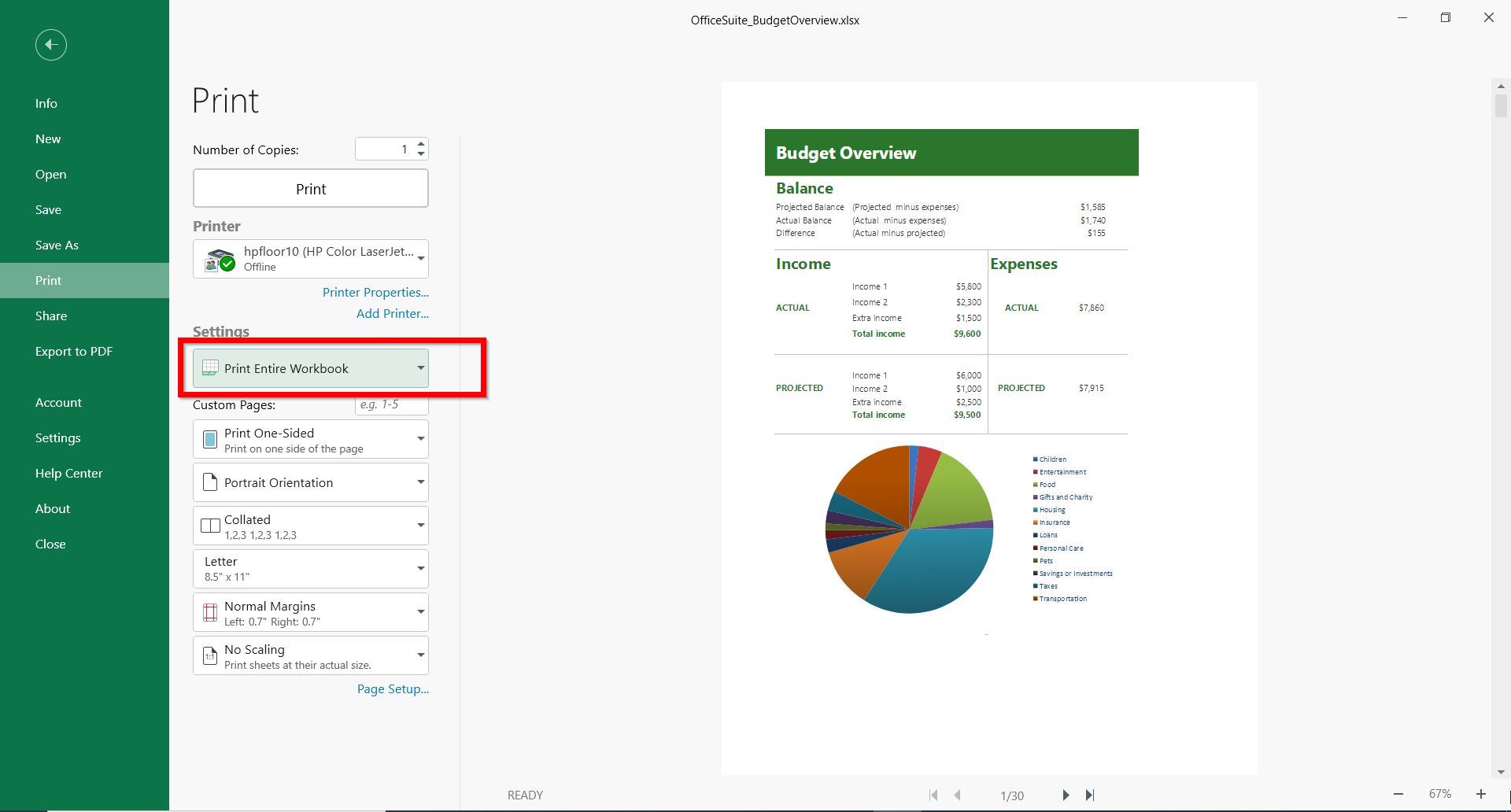Skip to the last preview page
The height and width of the screenshot is (812, 1511).
pos(1090,795)
